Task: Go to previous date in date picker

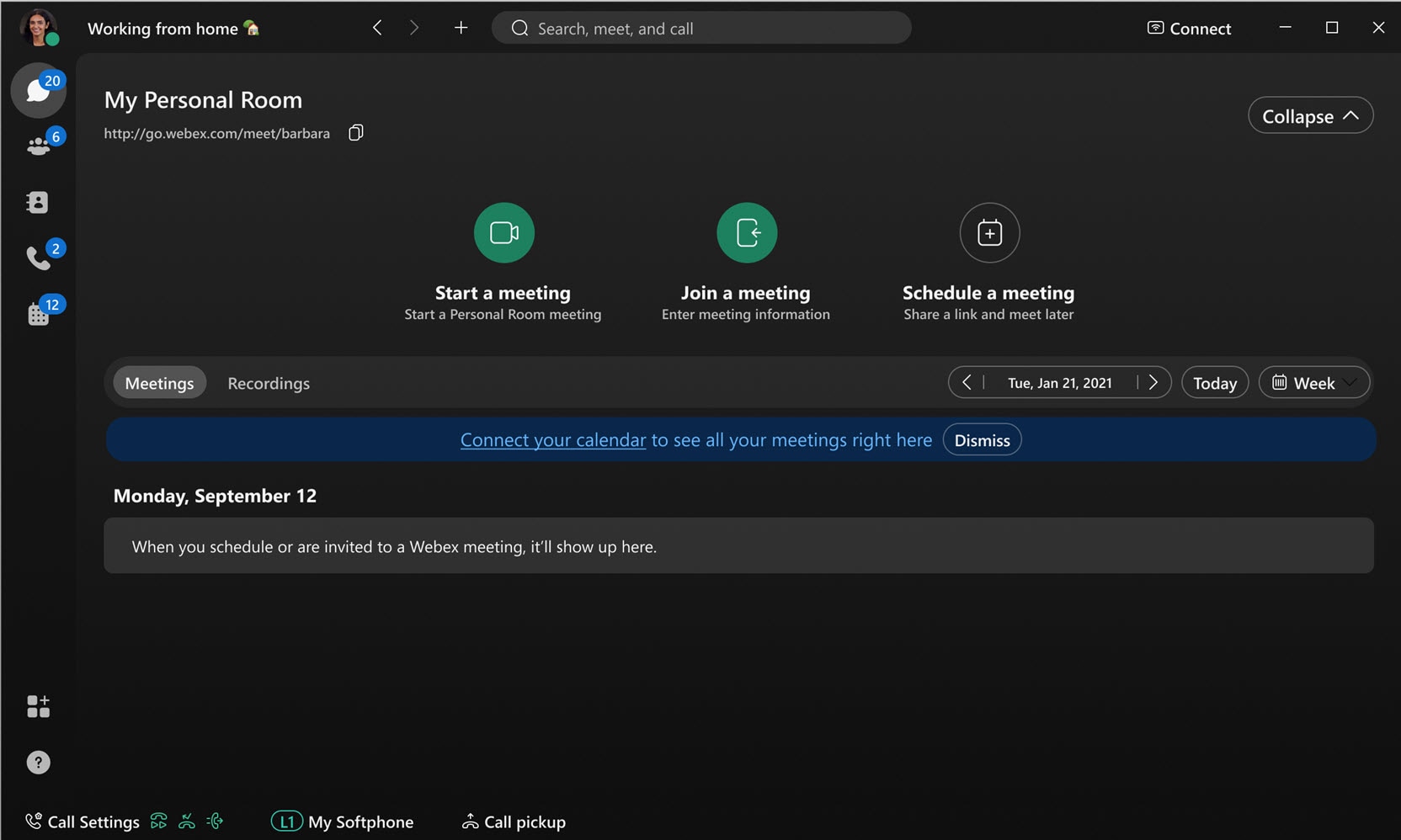Action: tap(967, 383)
